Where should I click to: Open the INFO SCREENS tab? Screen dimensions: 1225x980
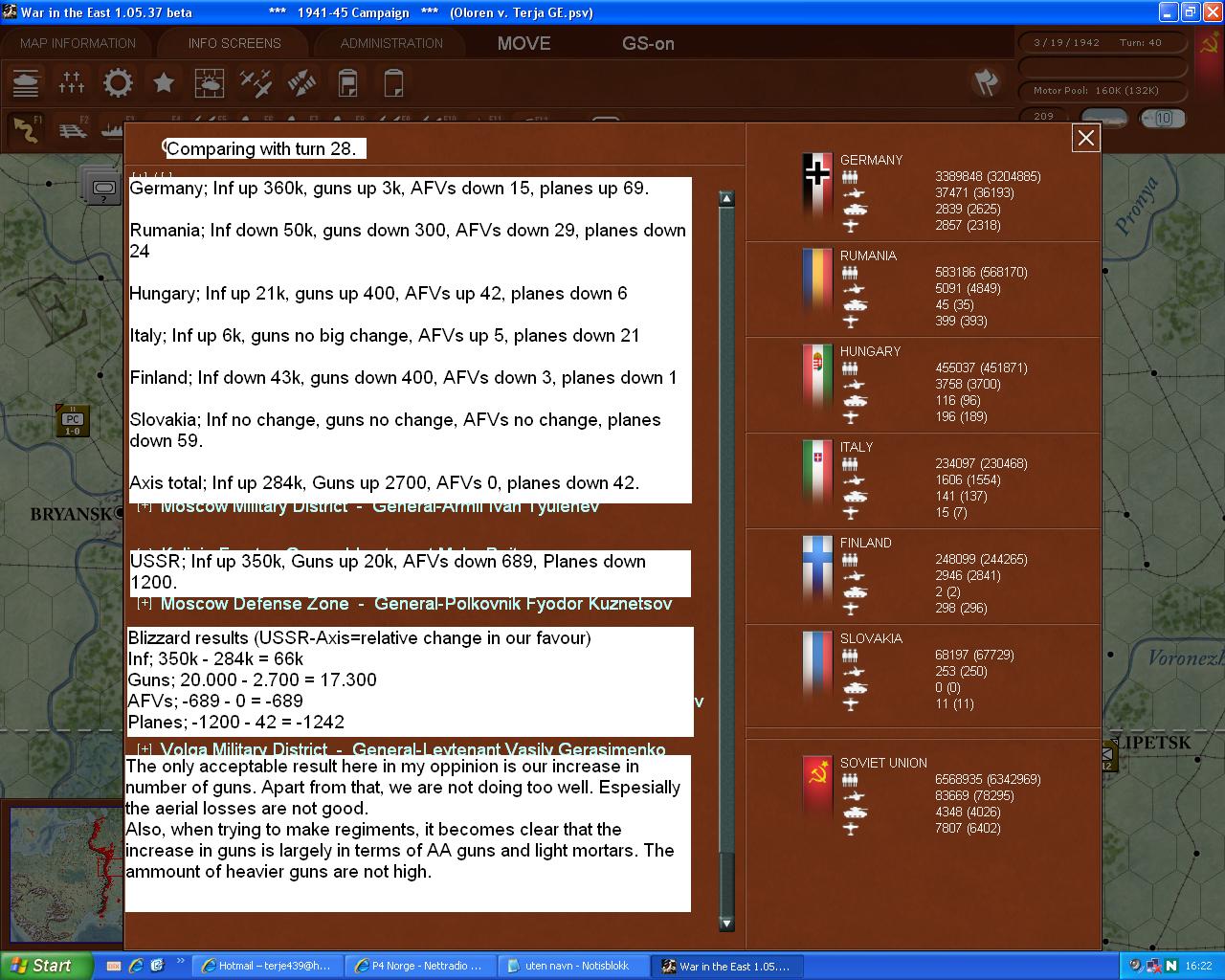[234, 43]
